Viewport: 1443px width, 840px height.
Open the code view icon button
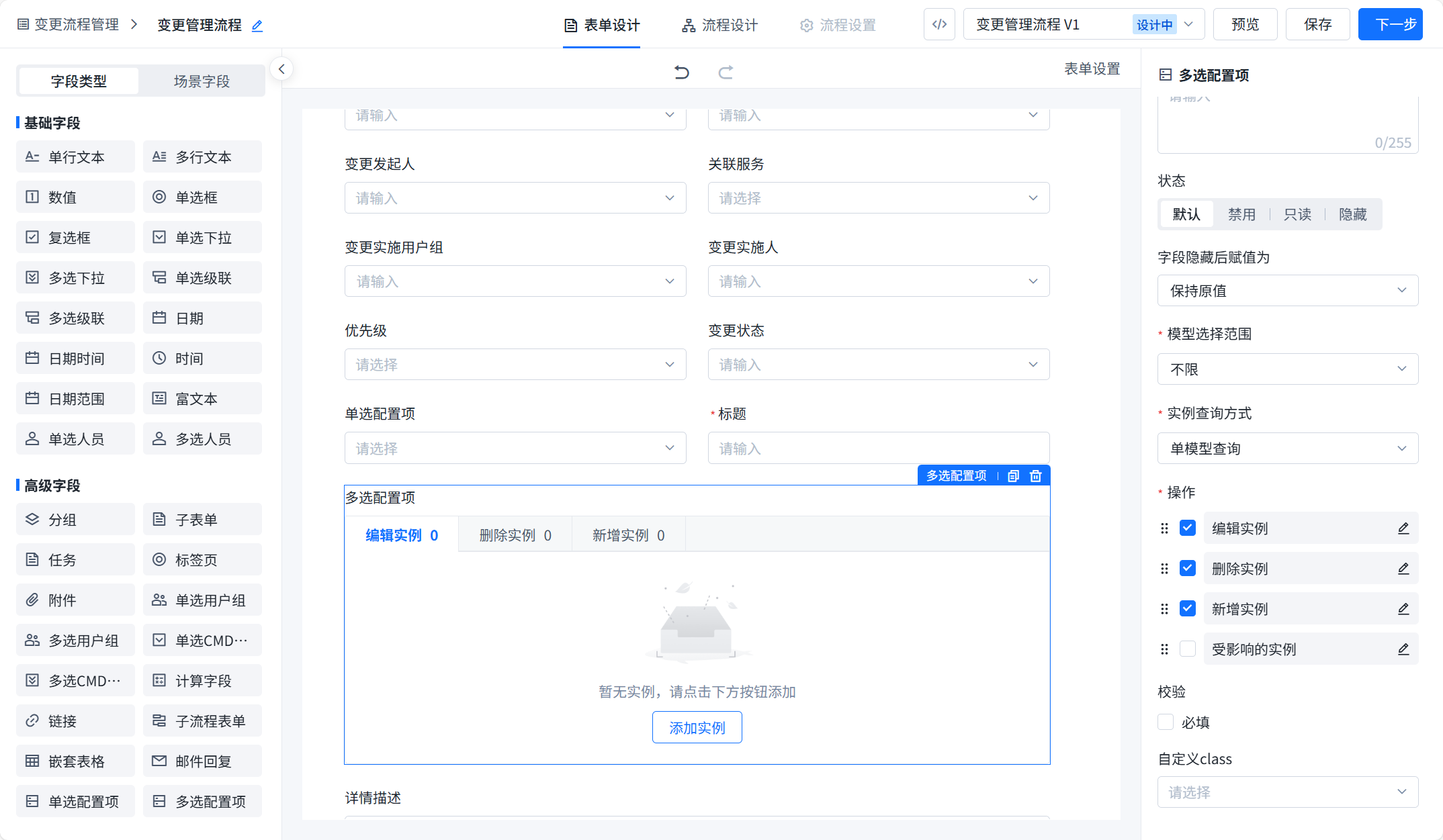pos(939,25)
